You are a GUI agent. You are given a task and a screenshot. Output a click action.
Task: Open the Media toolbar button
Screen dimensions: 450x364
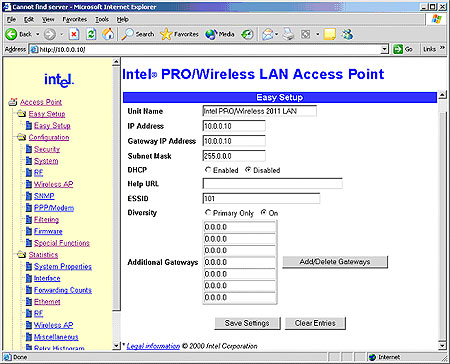pos(220,34)
